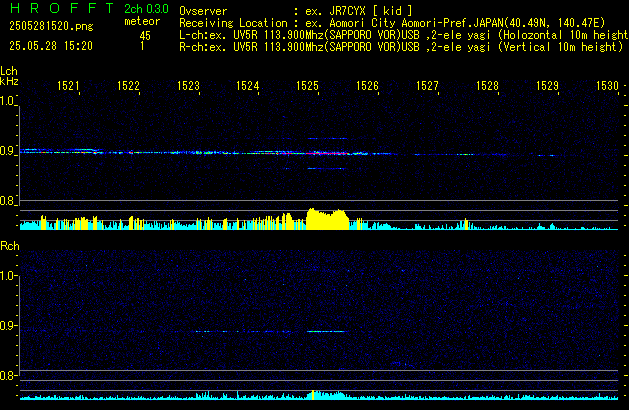
Task: Click the 1524 time axis marker
Action: tap(248, 86)
